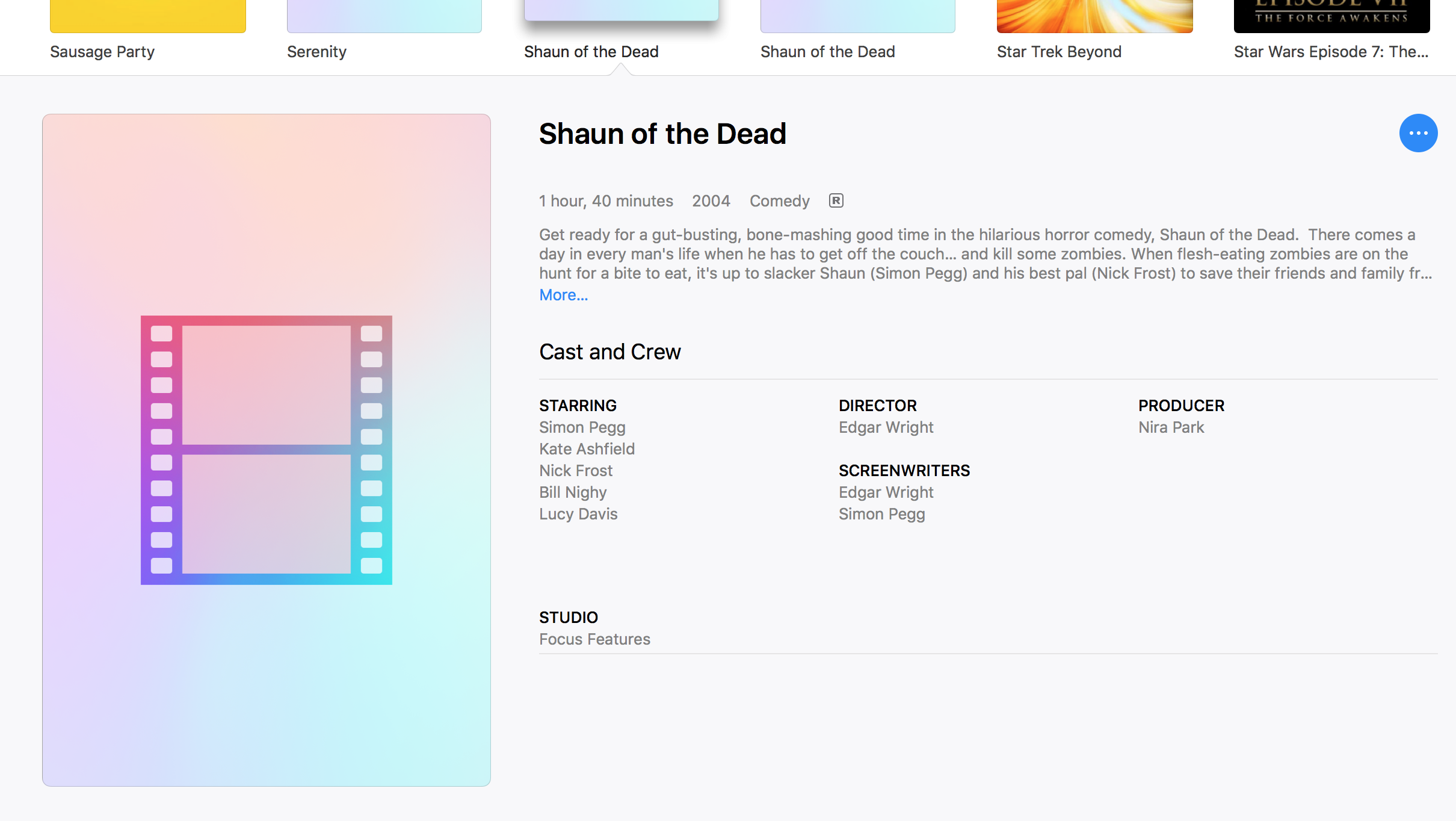Image resolution: width=1456 pixels, height=821 pixels.
Task: Select the Sausage Party movie thumbnail
Action: [x=147, y=16]
